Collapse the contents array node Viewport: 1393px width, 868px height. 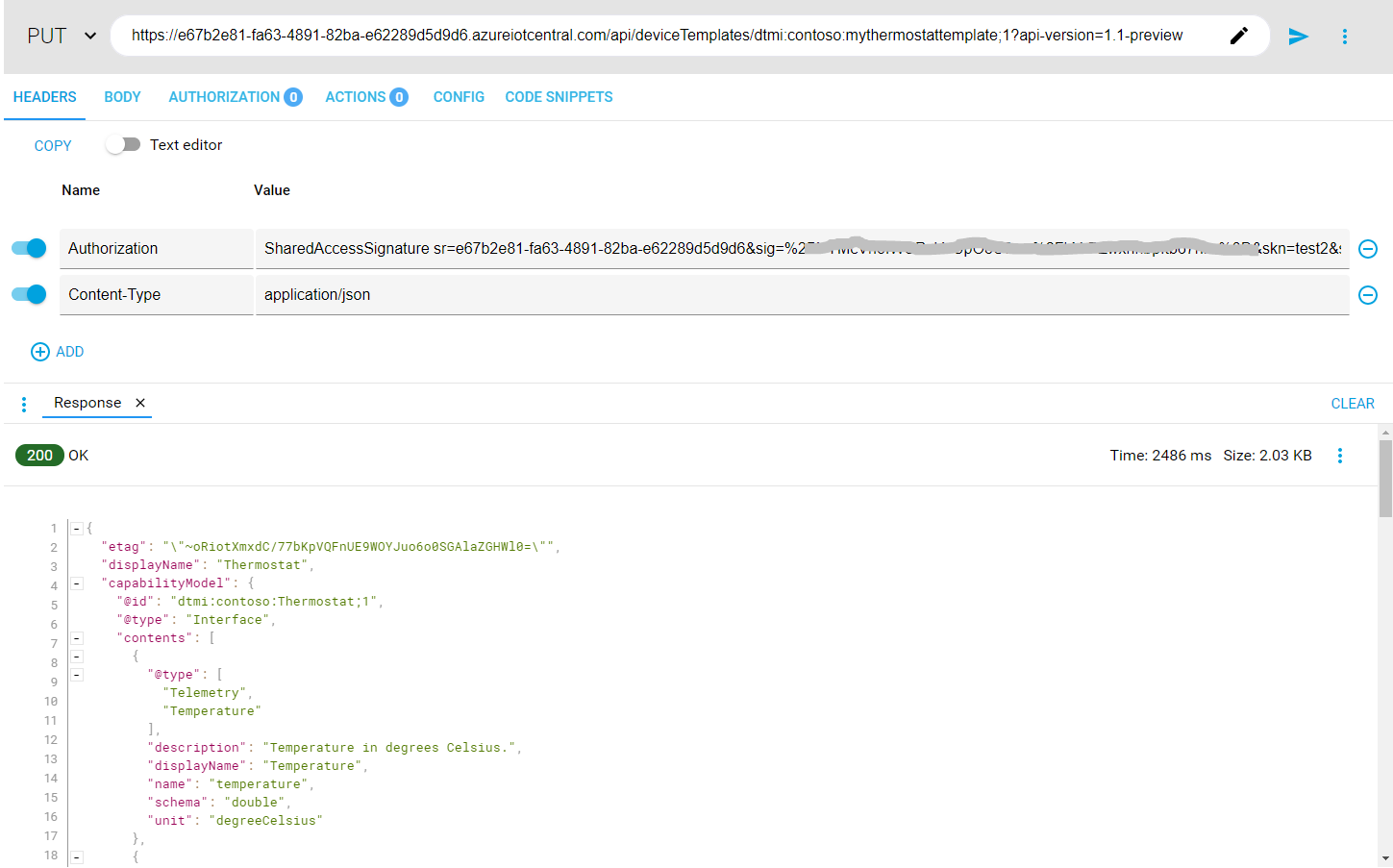(x=77, y=638)
